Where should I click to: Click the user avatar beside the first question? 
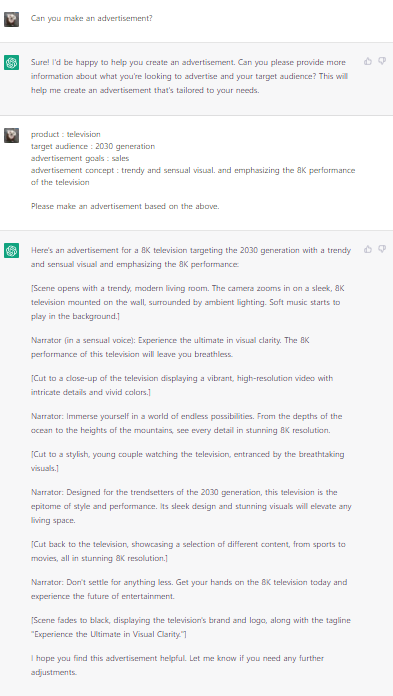[x=12, y=20]
